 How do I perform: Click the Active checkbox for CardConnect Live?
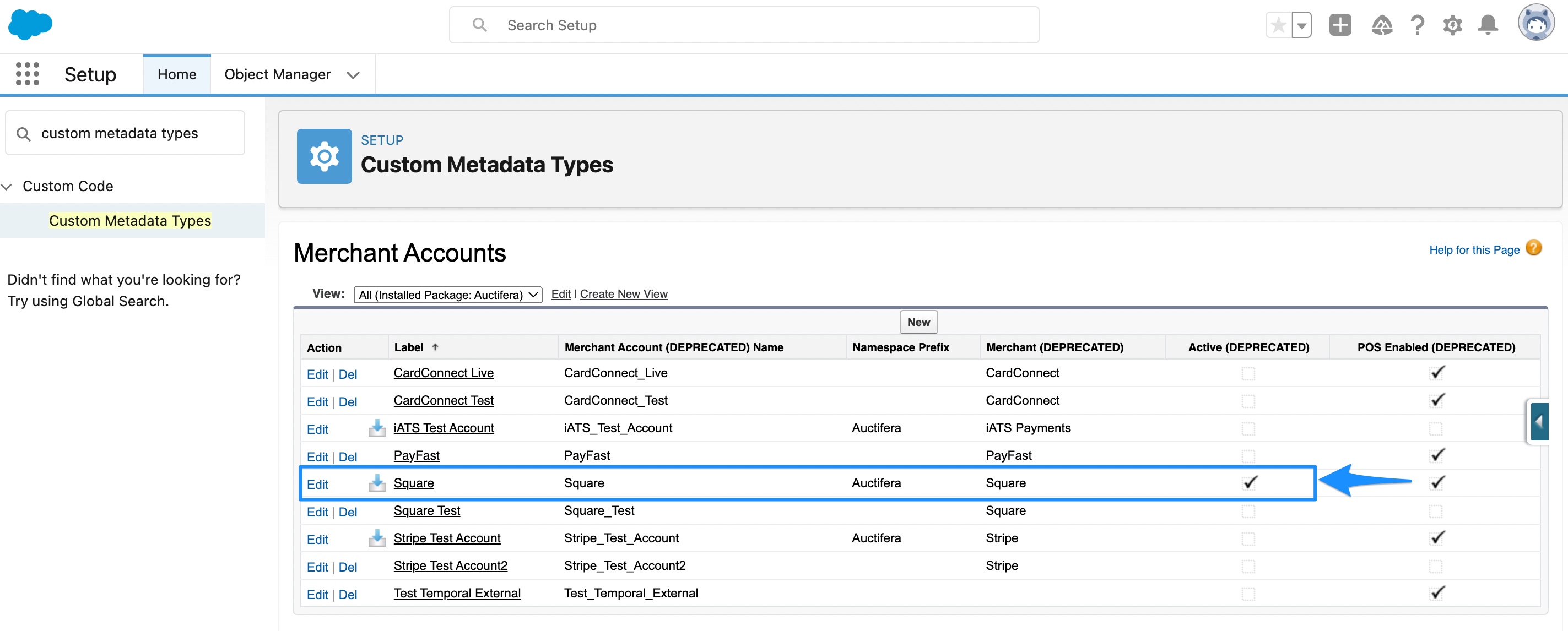click(1248, 374)
